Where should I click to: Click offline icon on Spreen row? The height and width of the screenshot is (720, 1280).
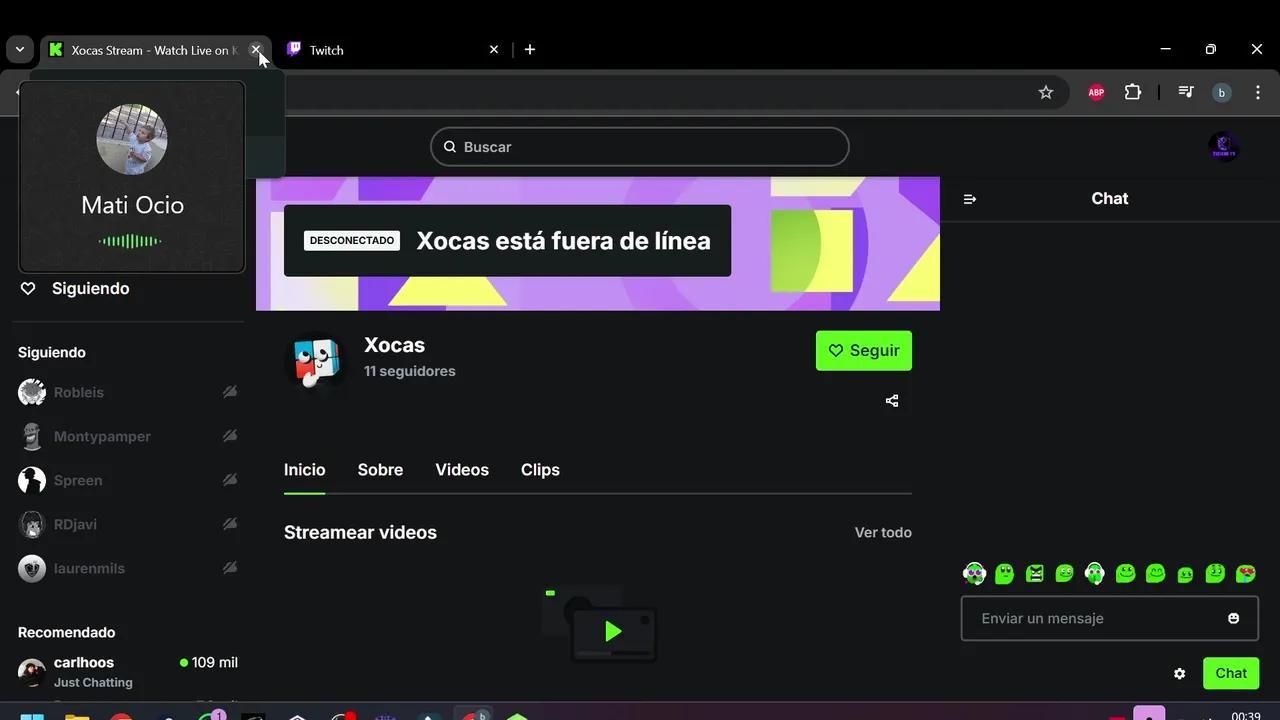point(230,480)
